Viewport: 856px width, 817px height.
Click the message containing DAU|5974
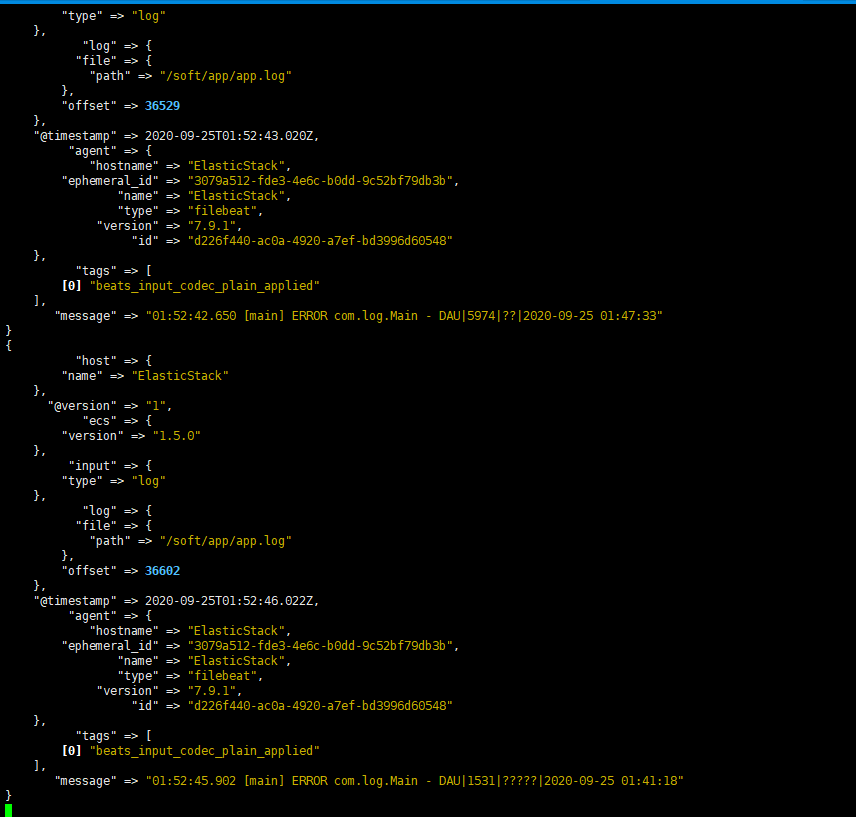click(x=404, y=315)
